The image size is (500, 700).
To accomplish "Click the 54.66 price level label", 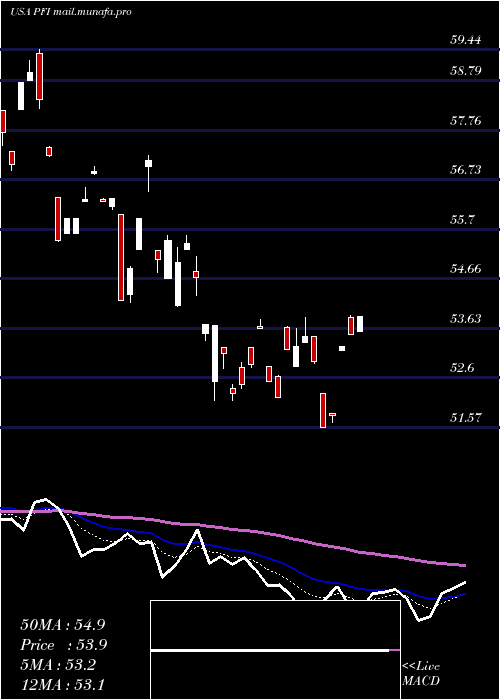I will pyautogui.click(x=466, y=268).
